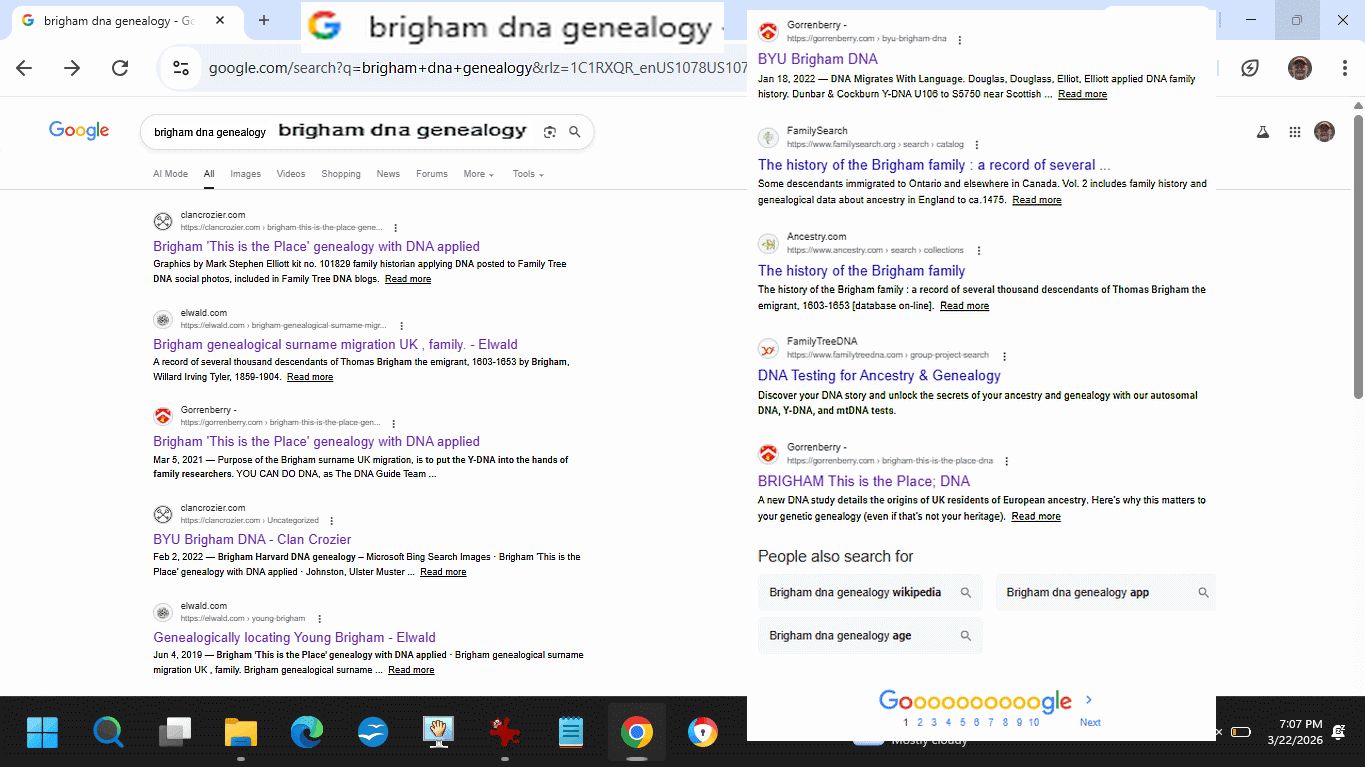Click the search magnifier icon in Google search box
Viewport: 1365px width, 767px height.
(574, 132)
